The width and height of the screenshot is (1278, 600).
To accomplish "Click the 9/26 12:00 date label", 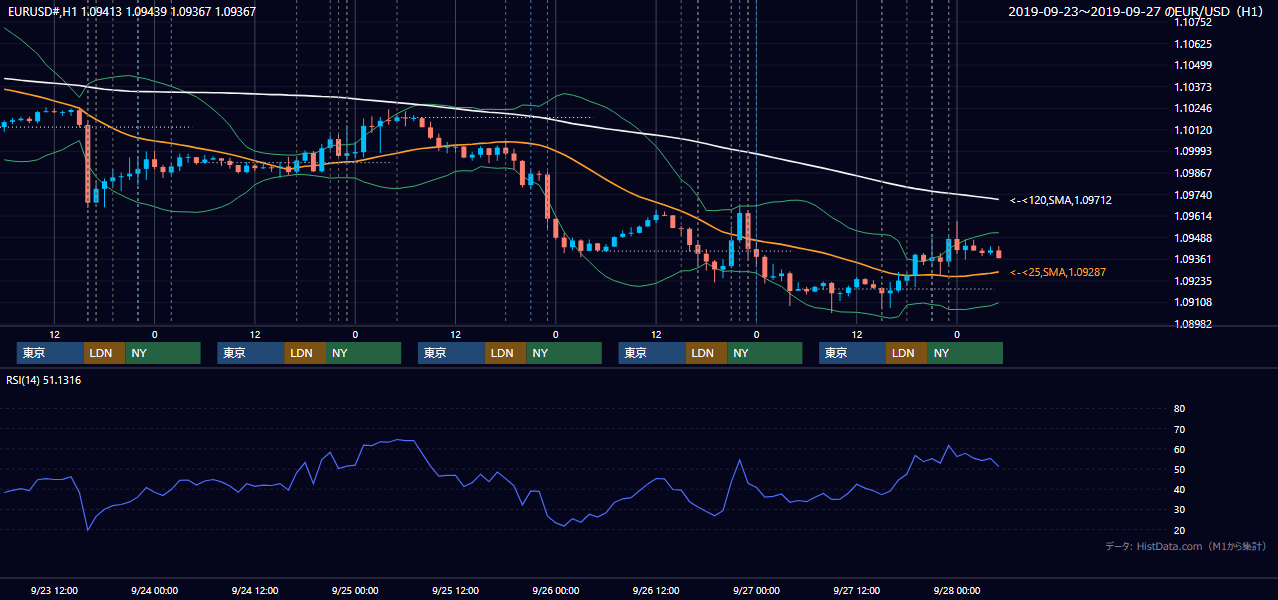I will [x=656, y=591].
